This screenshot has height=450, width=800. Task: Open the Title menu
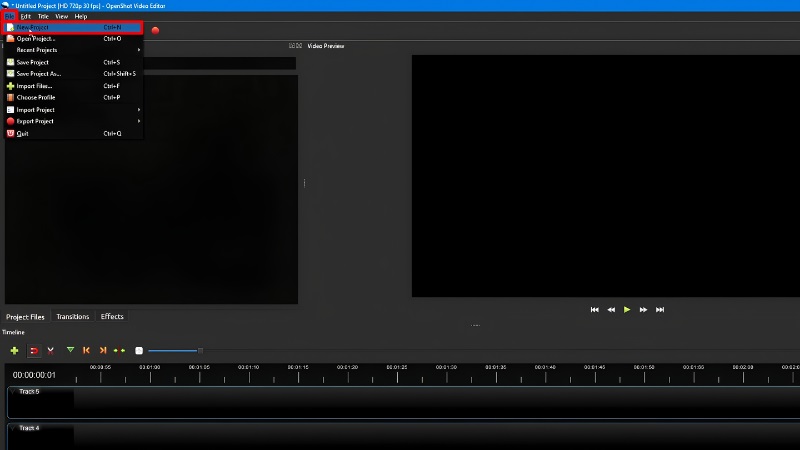click(43, 16)
